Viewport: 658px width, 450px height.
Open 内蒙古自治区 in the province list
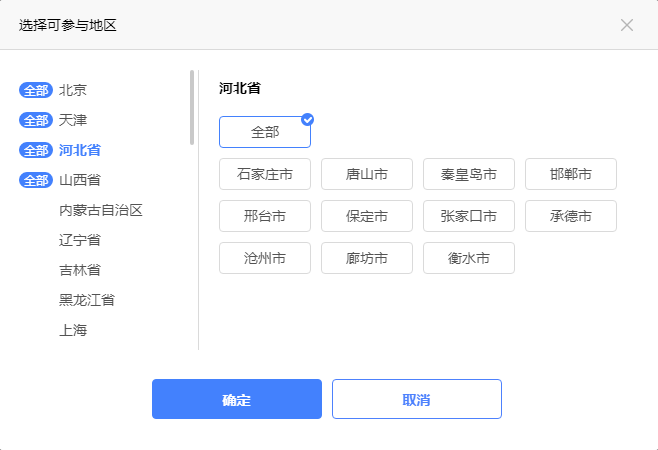[x=101, y=210]
